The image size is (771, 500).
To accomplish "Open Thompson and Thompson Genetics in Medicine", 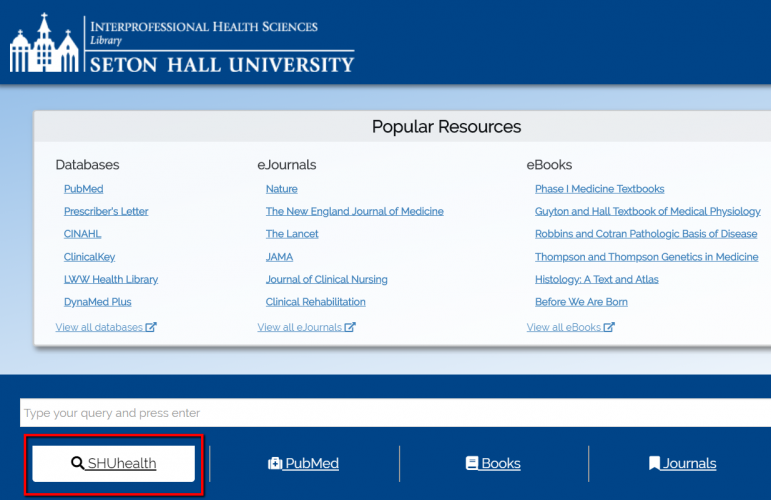I will click(647, 257).
